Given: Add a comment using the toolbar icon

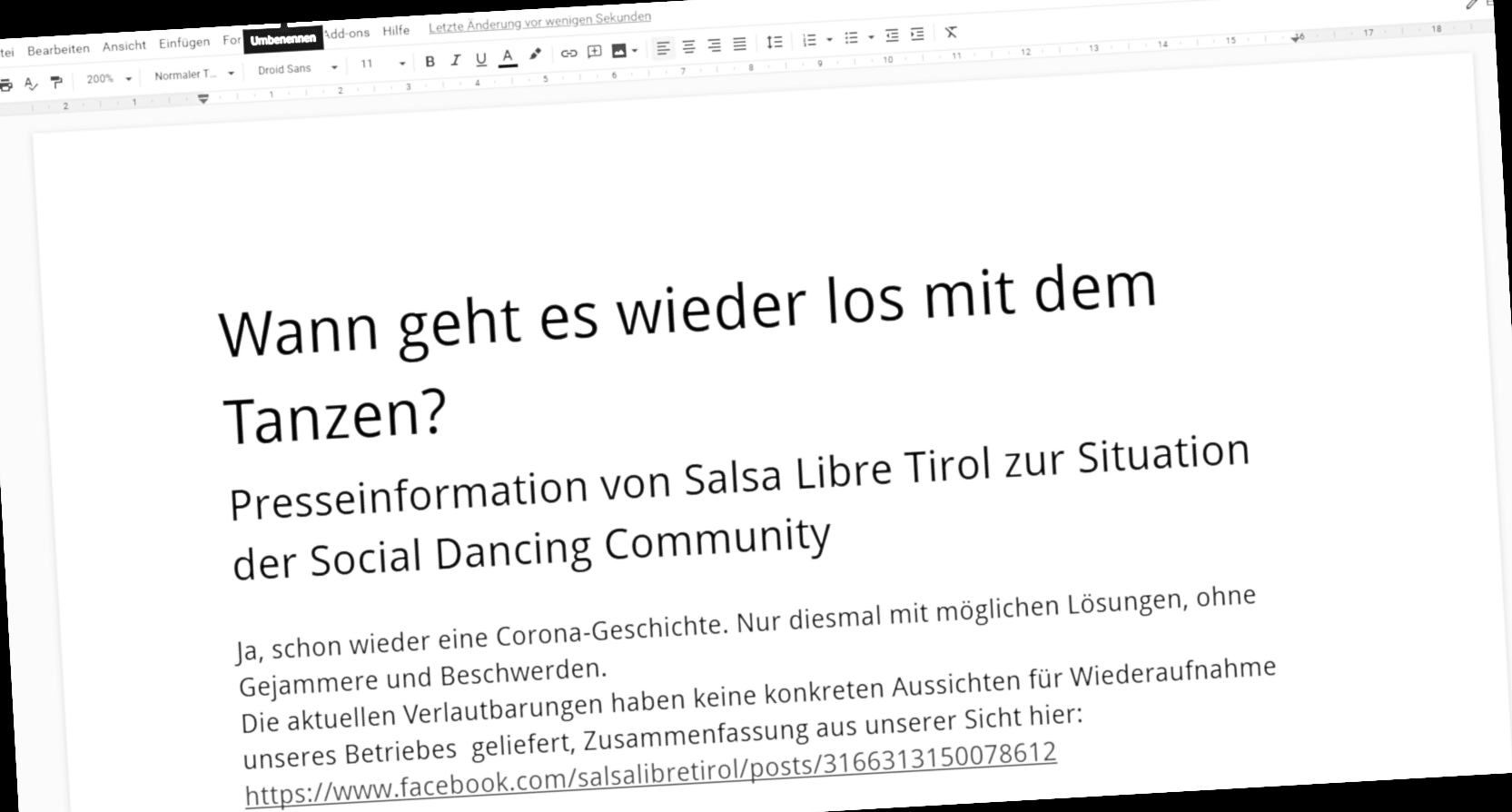Looking at the screenshot, I should pyautogui.click(x=595, y=52).
